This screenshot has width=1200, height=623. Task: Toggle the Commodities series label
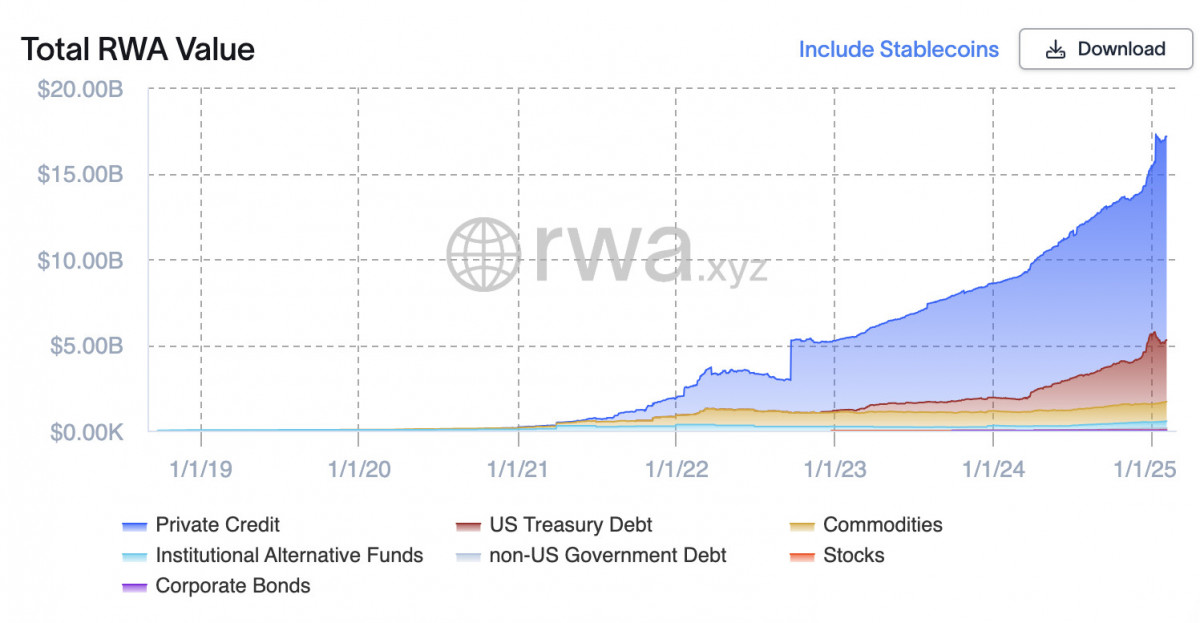(x=883, y=524)
